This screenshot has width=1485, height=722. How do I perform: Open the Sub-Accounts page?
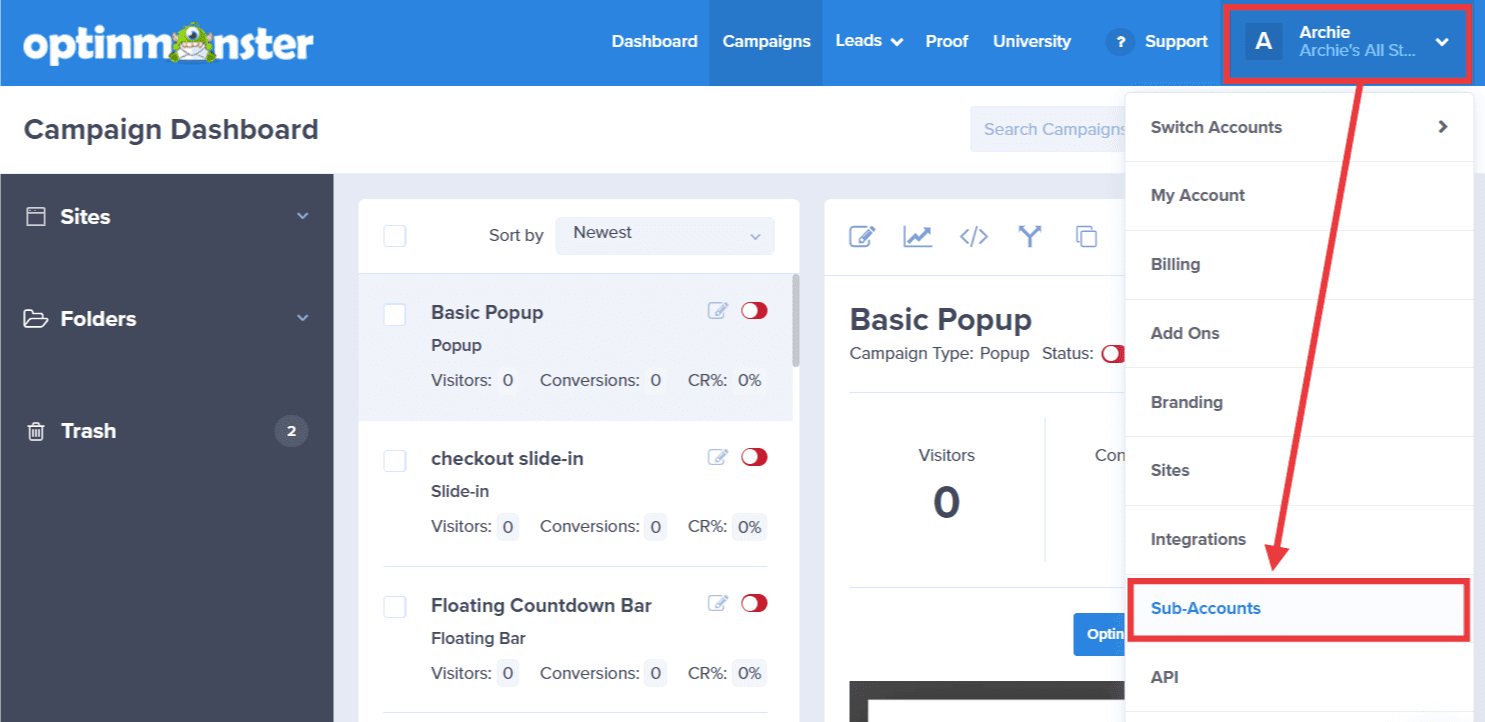pos(1206,608)
